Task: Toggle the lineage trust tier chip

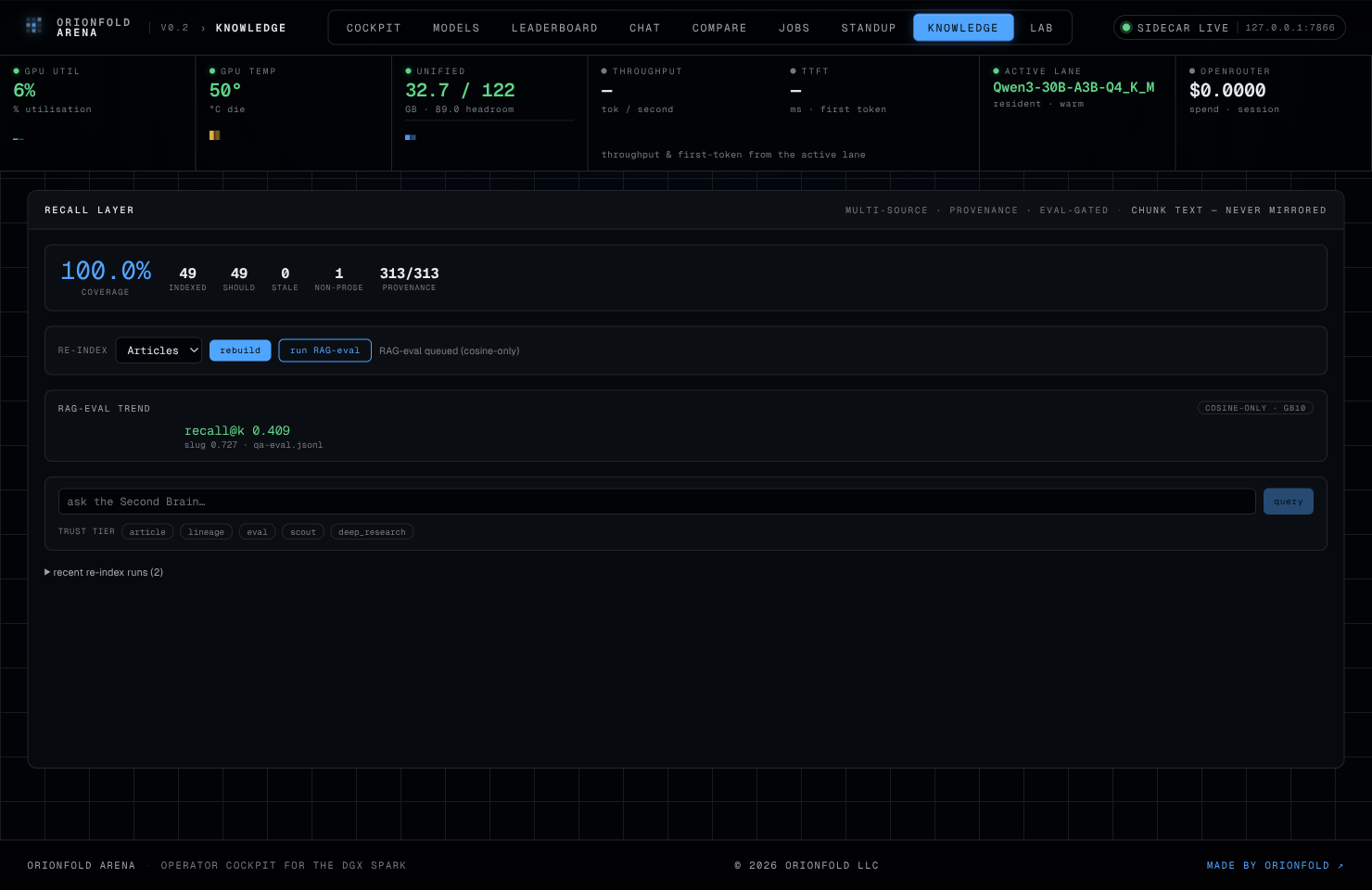Action: pos(206,532)
